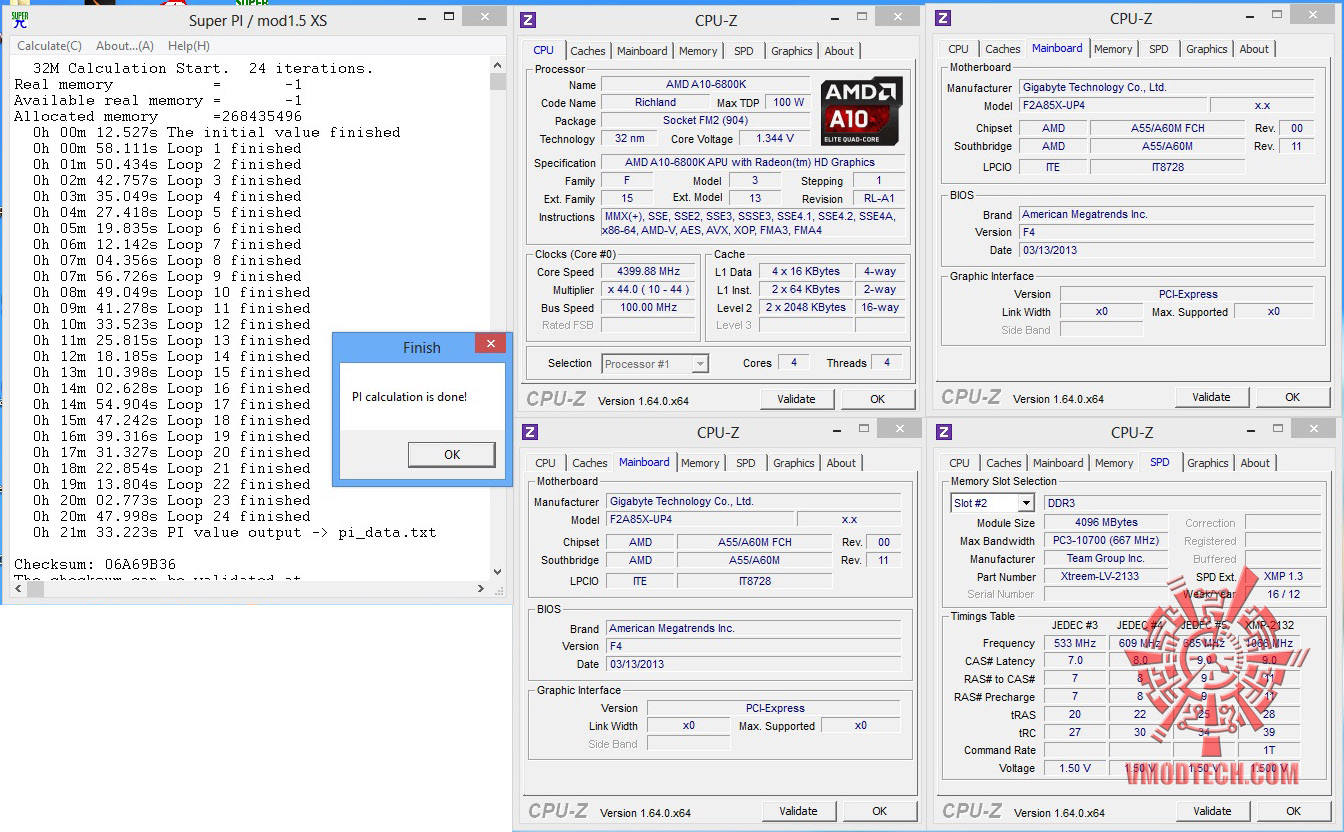Click the Z icon of the CPU-Z window showing the CPU tab
Viewport: 1344px width, 832px height.
tap(529, 20)
